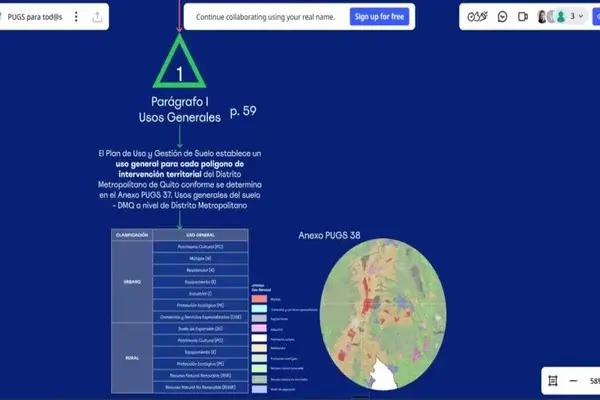Open the timer and activities tools icon

pos(478,17)
